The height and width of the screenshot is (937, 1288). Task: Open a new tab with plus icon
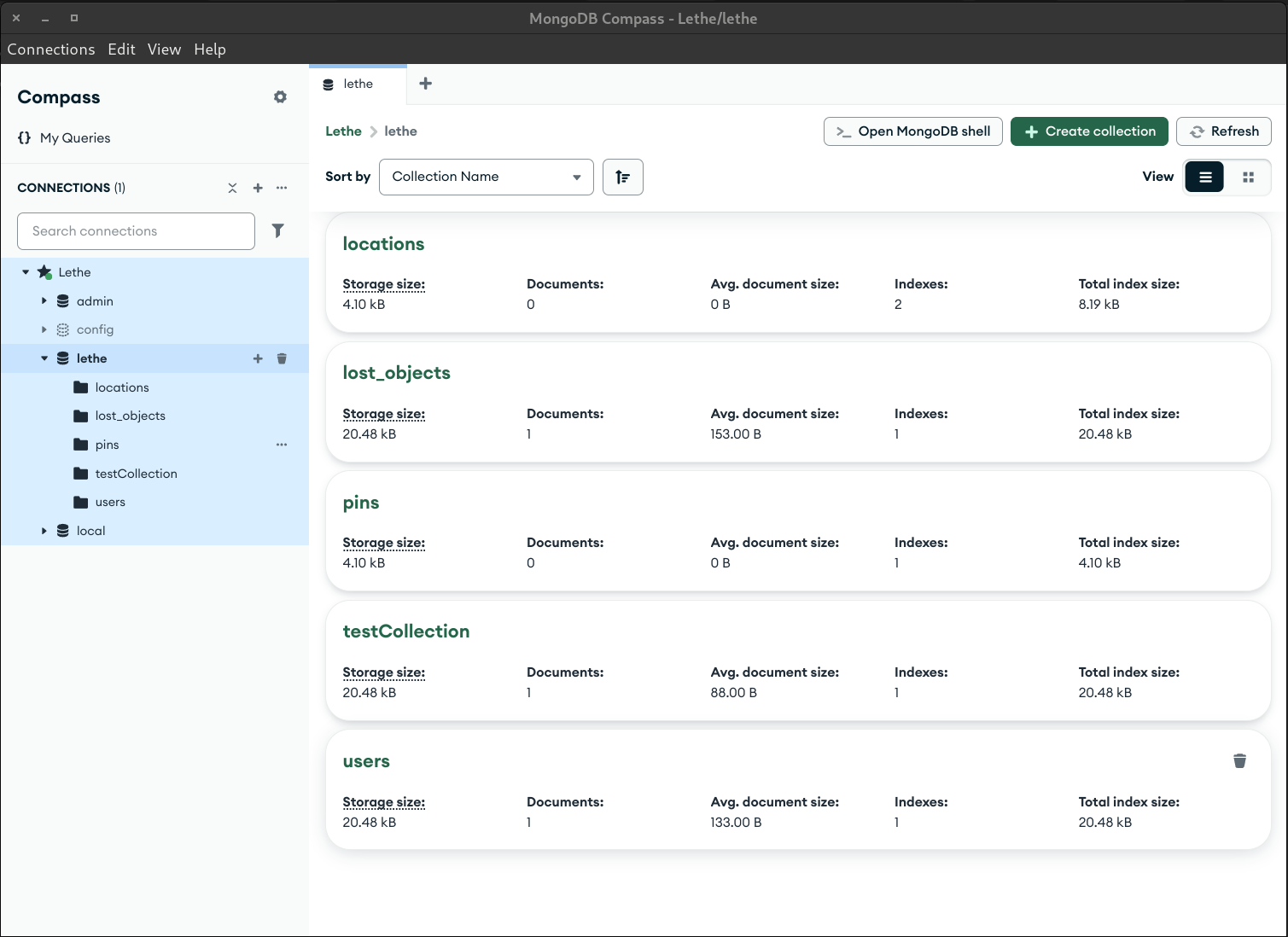426,84
